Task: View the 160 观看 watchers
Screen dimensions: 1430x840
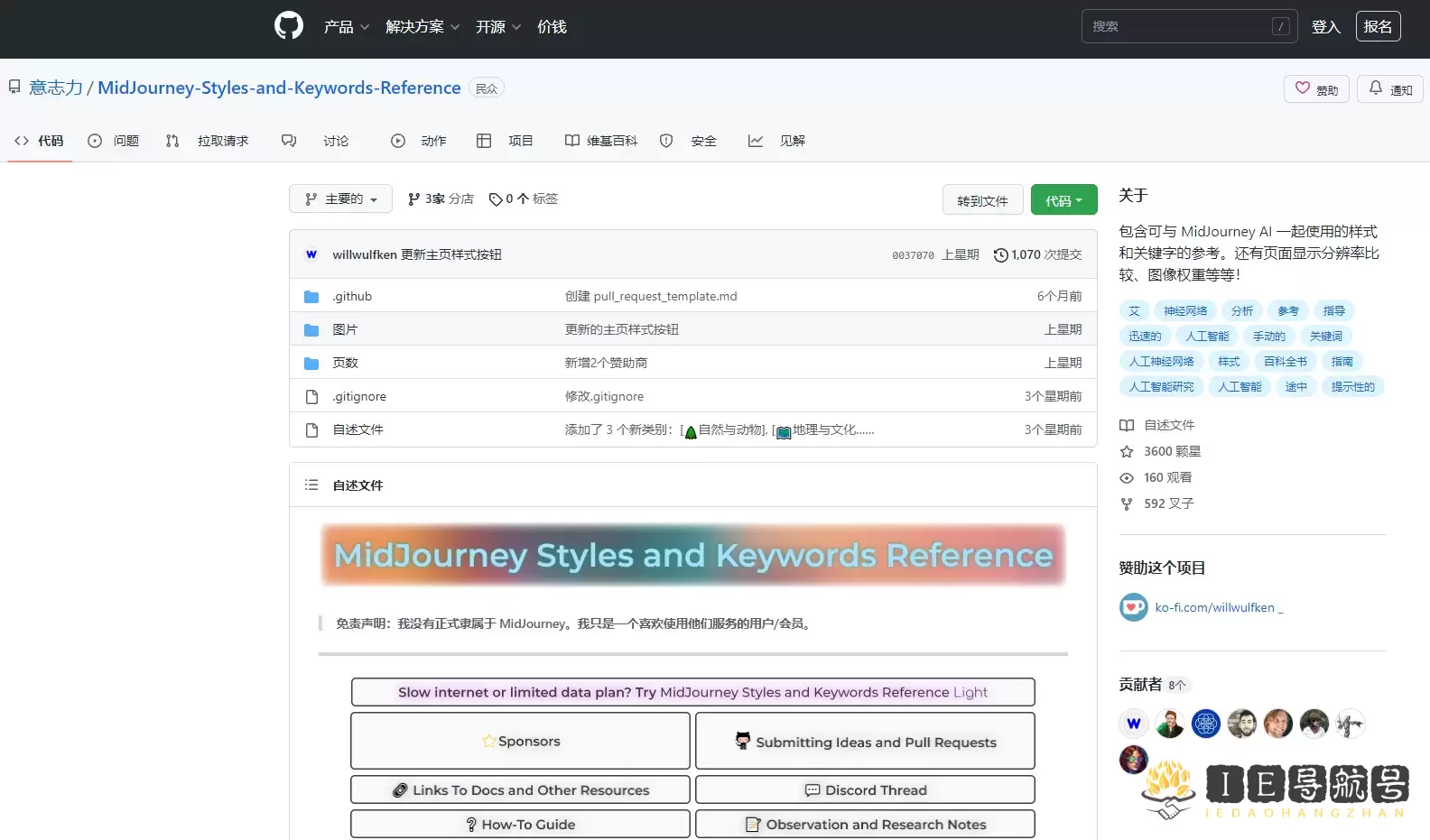Action: 1156,477
